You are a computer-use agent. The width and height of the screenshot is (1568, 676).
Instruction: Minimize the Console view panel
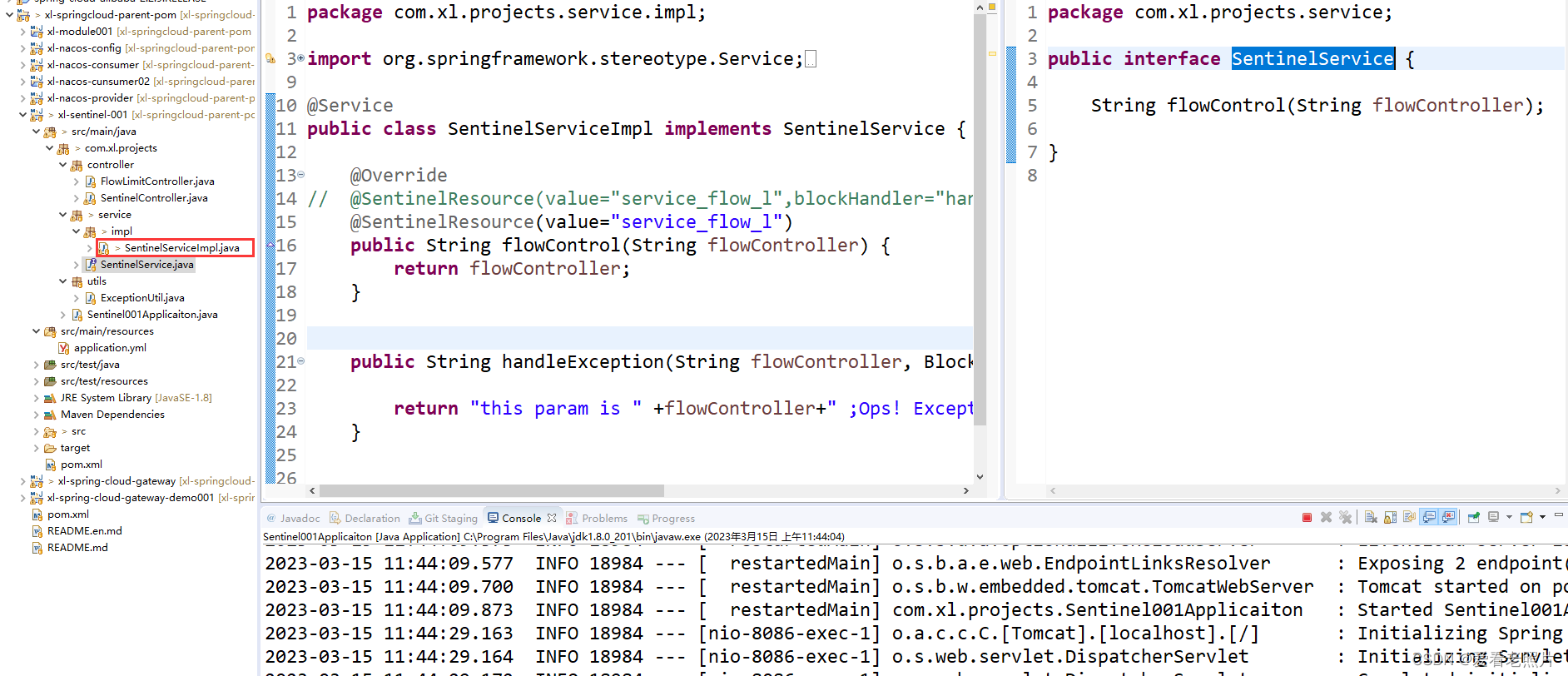1559,516
